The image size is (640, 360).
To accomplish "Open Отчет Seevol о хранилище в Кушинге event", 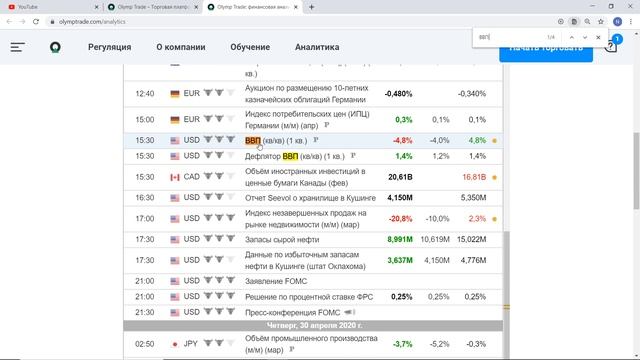I will pos(310,198).
